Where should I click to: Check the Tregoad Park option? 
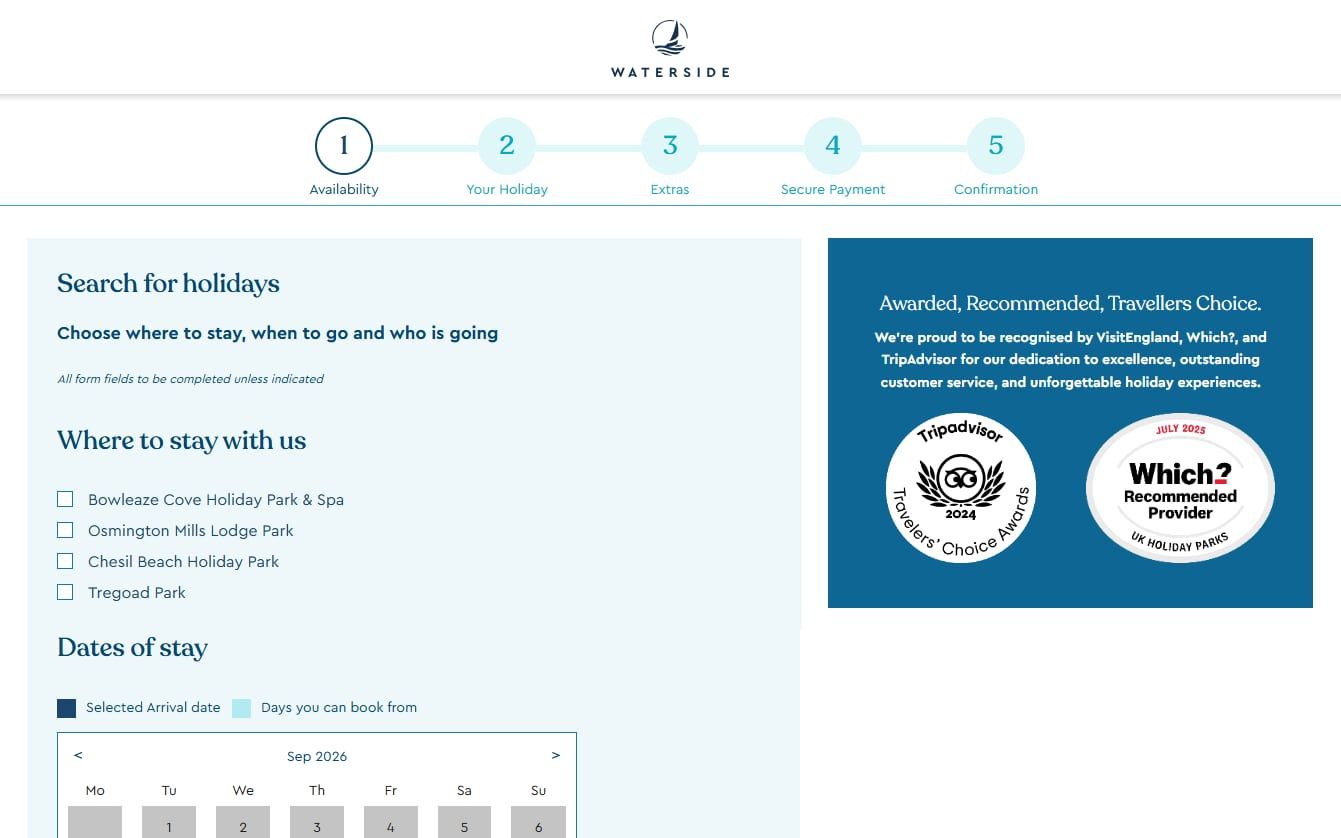point(65,592)
